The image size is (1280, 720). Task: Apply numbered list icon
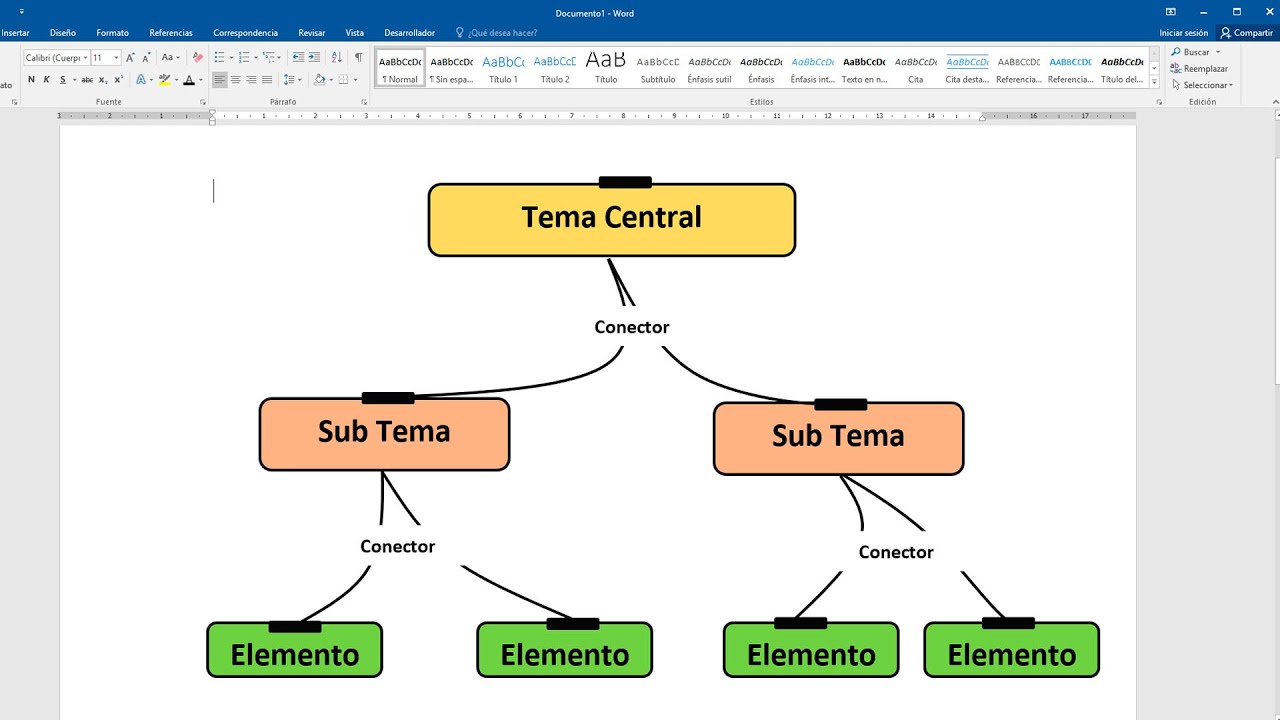click(243, 58)
